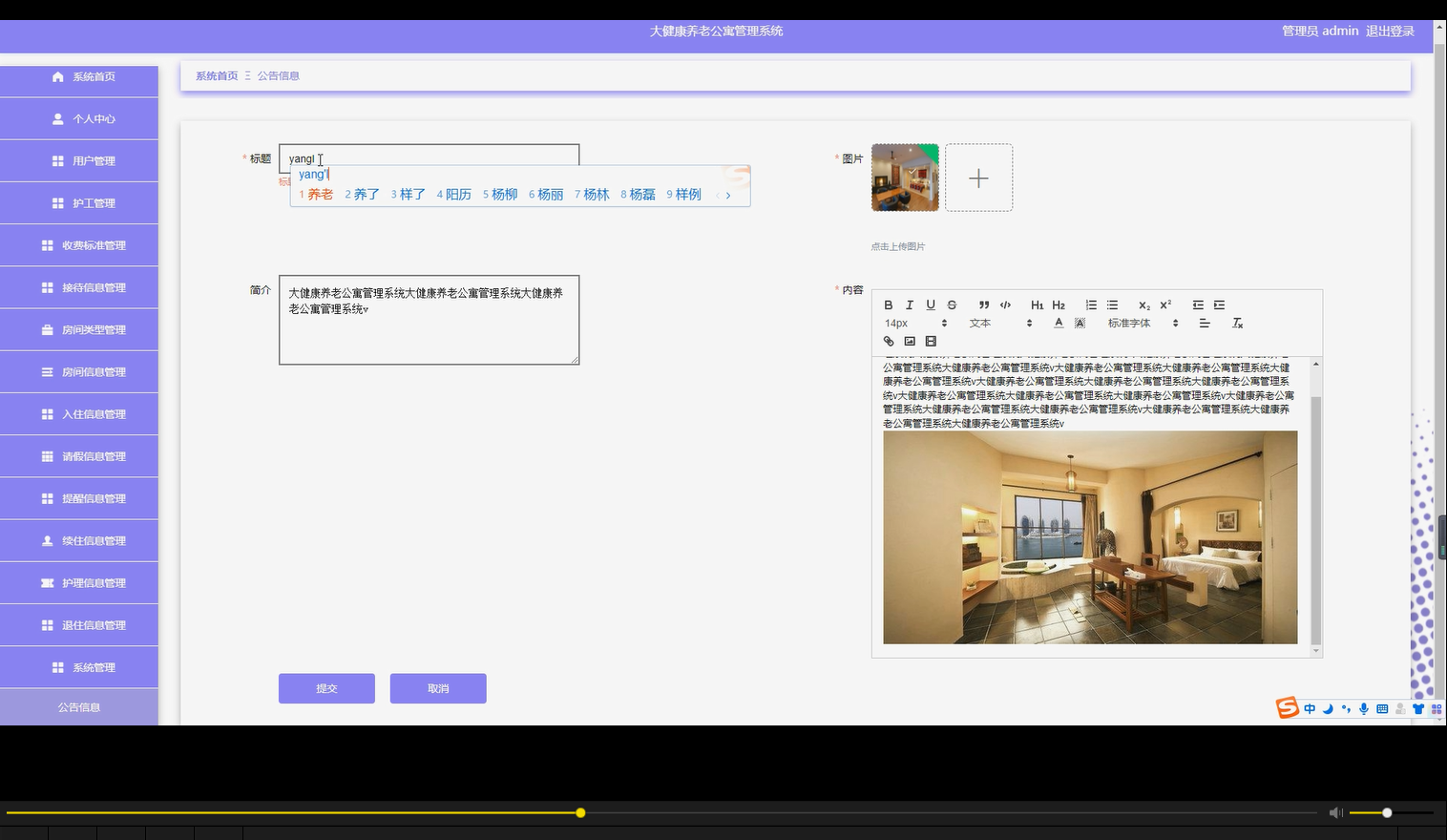Log out via 退出登录 link
The image size is (1447, 840).
[1390, 31]
